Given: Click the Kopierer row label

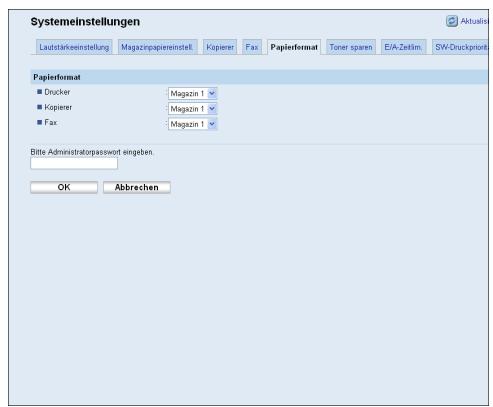Looking at the screenshot, I should (x=58, y=107).
